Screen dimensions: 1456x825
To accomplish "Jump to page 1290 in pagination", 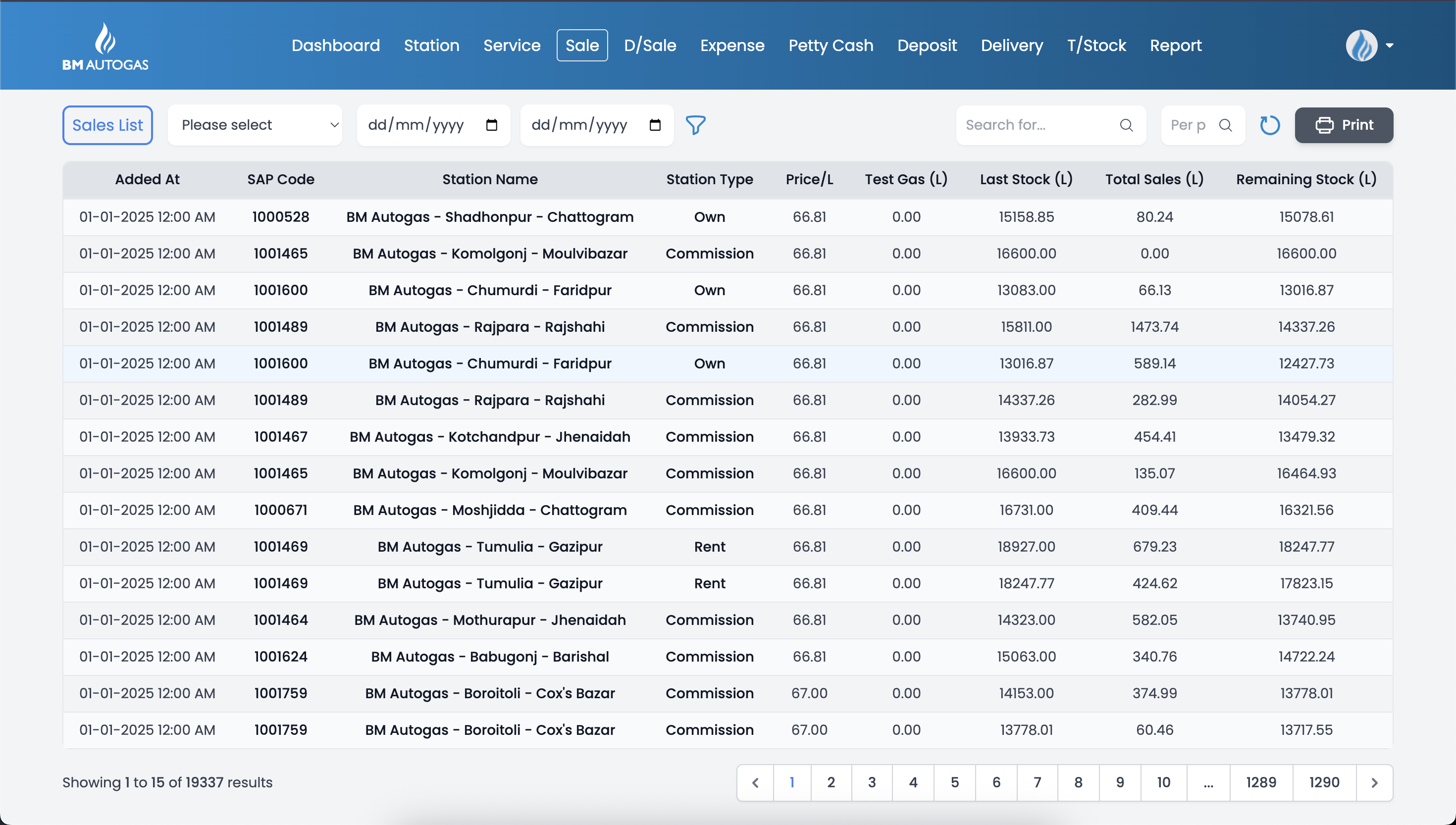I will click(x=1324, y=782).
